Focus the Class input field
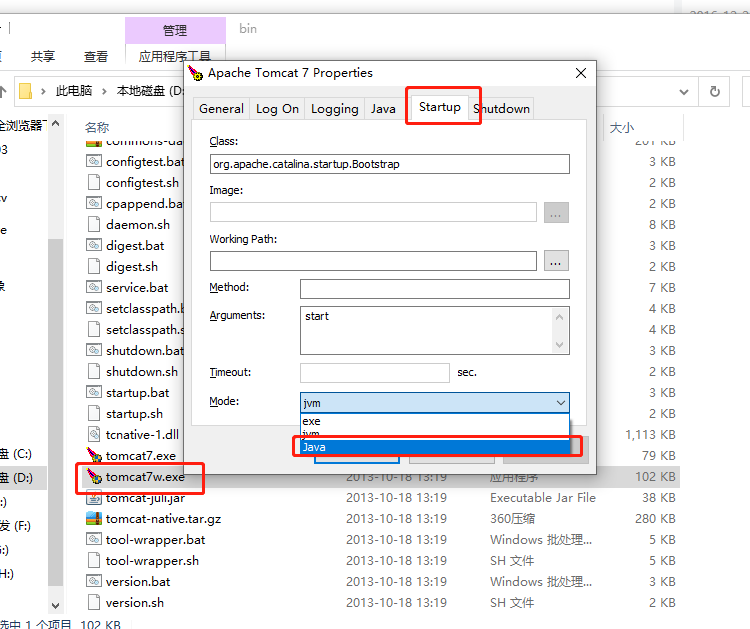Image resolution: width=750 pixels, height=629 pixels. [389, 164]
